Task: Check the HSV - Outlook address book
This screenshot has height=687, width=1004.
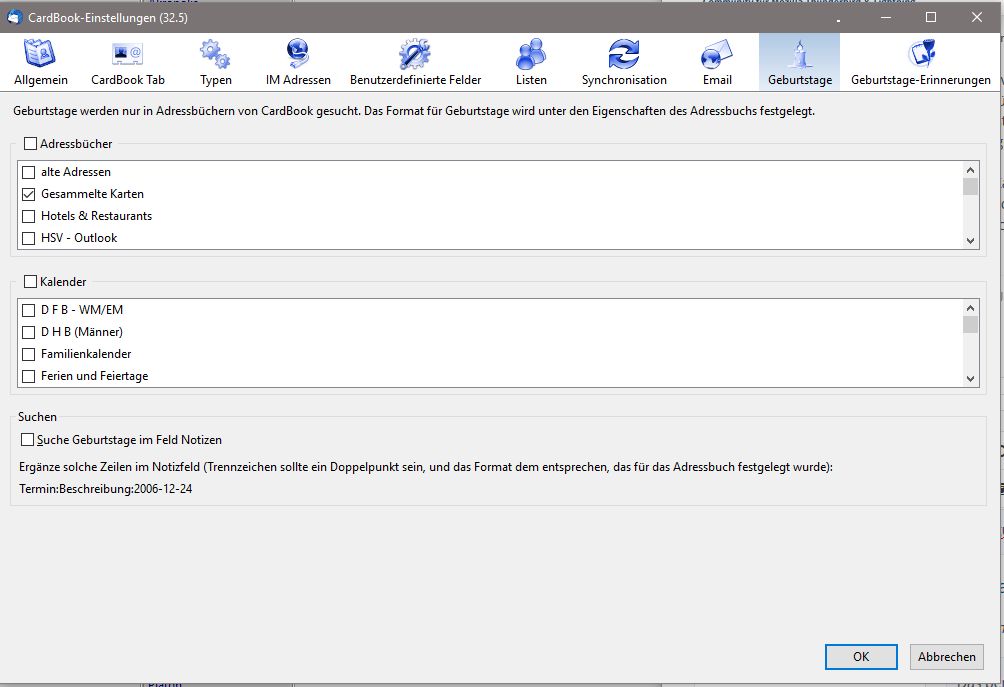Action: click(28, 238)
